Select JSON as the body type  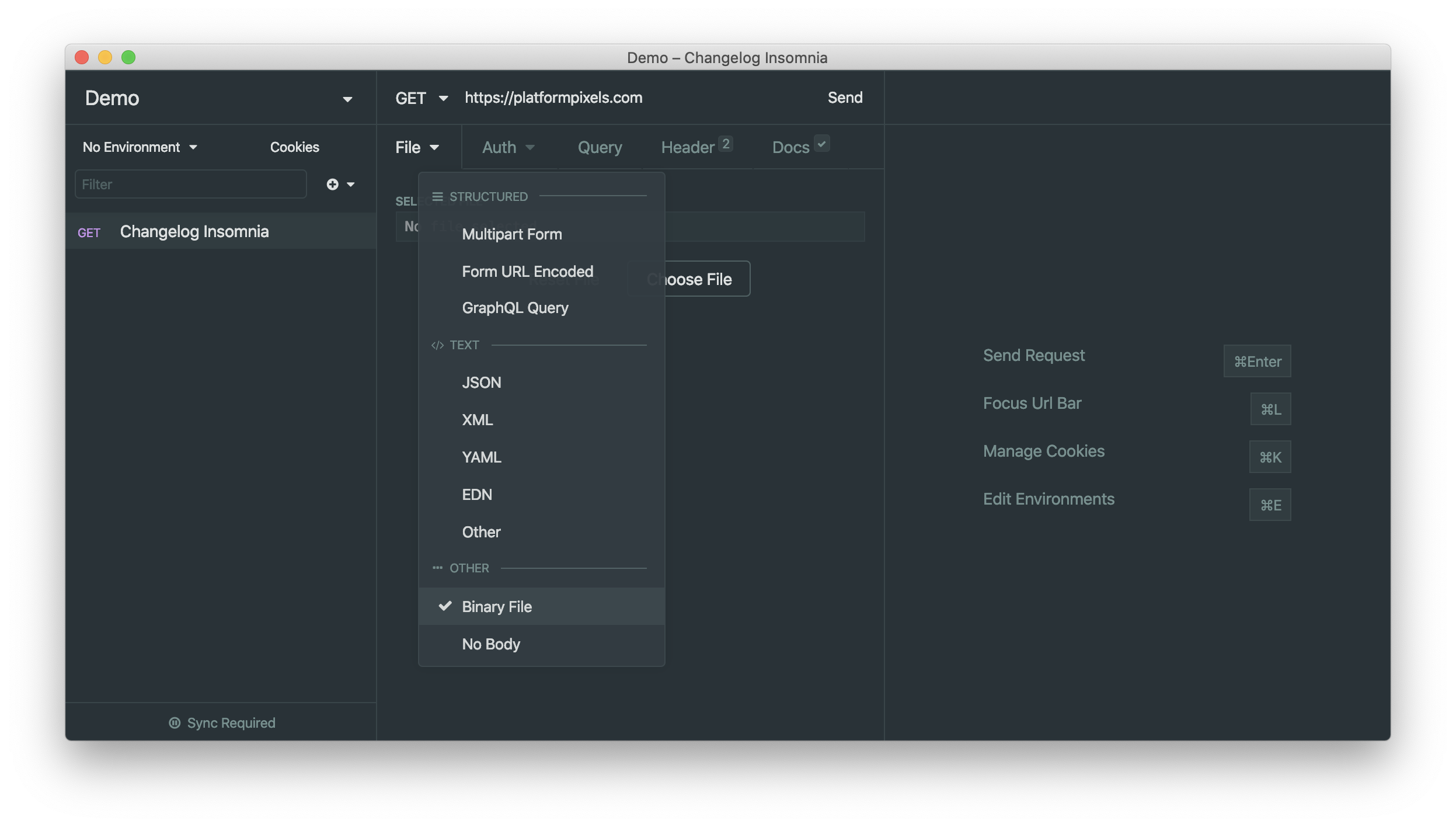click(482, 383)
